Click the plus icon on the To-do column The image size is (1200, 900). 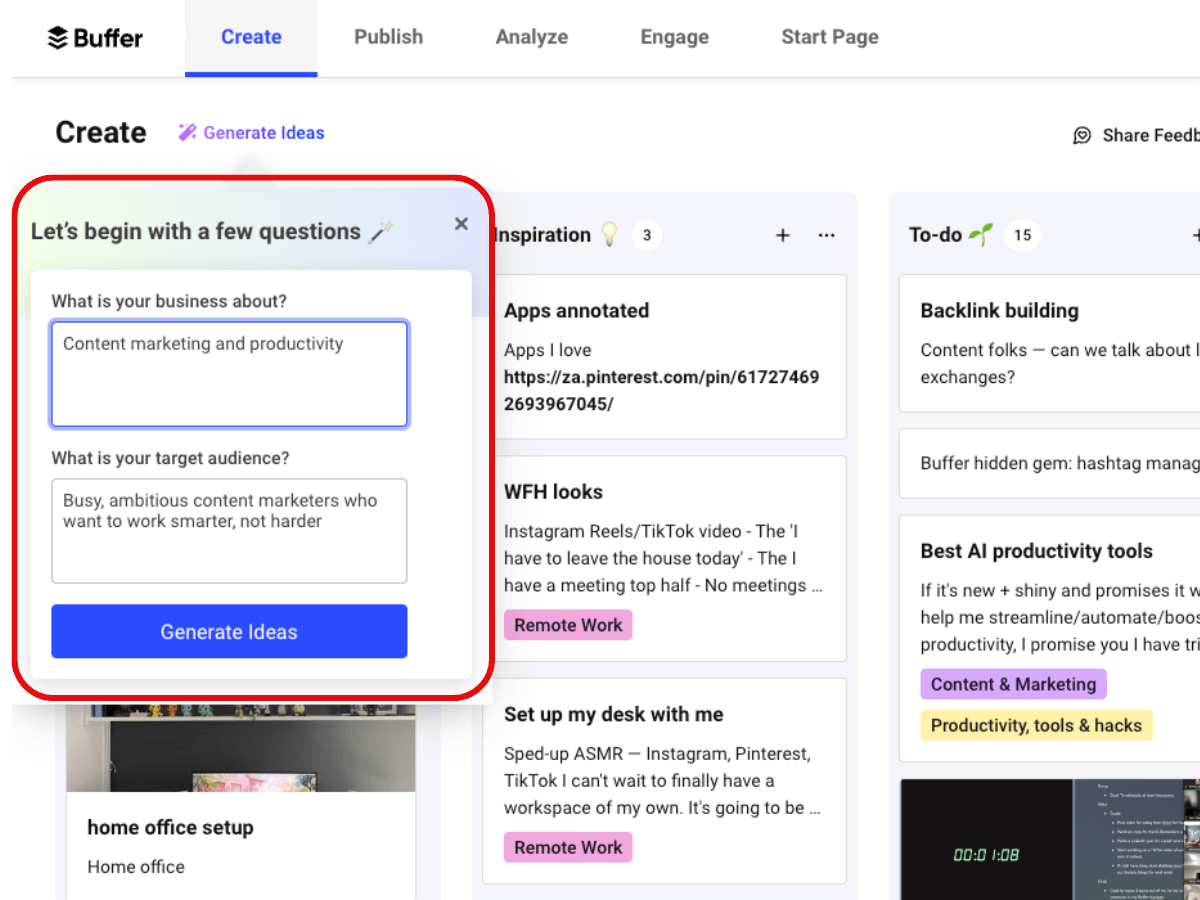click(x=1196, y=235)
